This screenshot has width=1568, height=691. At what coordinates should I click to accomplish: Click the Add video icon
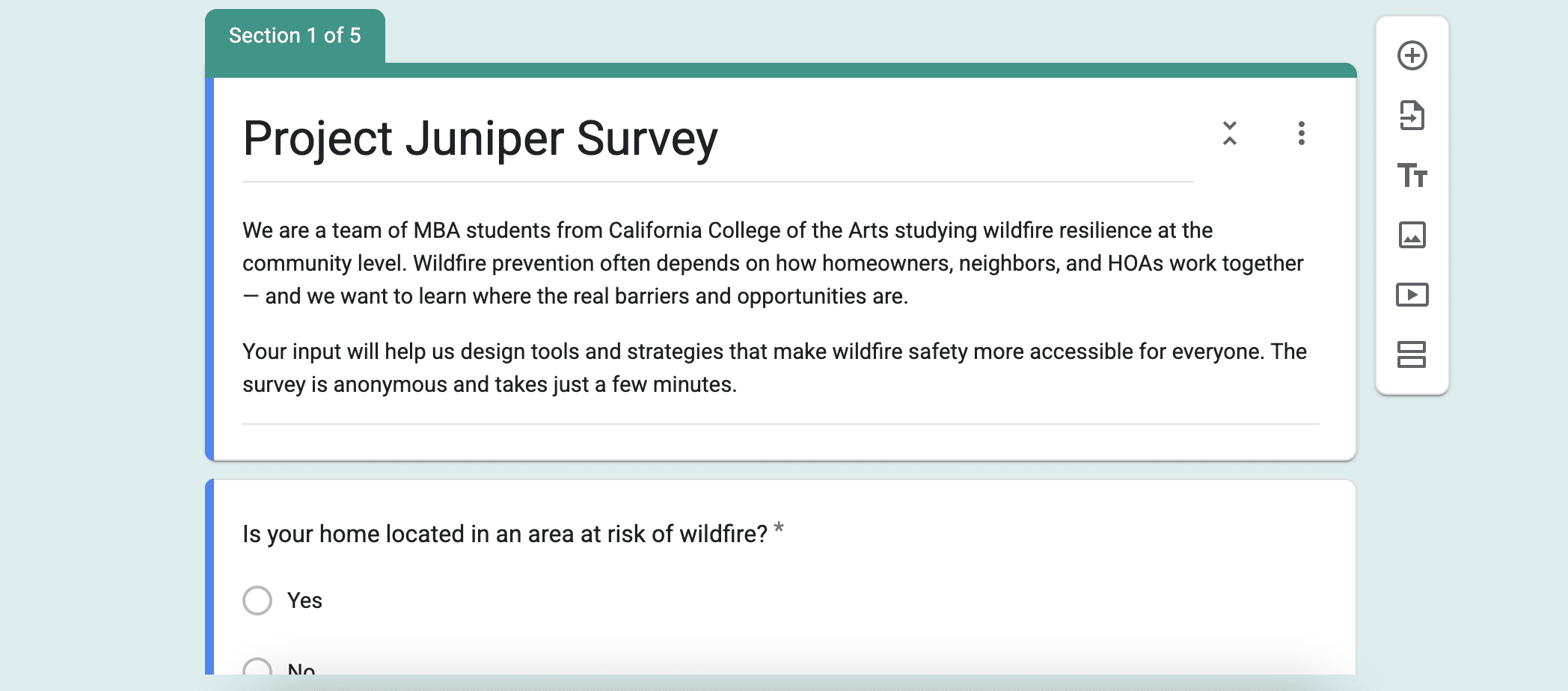tap(1412, 295)
